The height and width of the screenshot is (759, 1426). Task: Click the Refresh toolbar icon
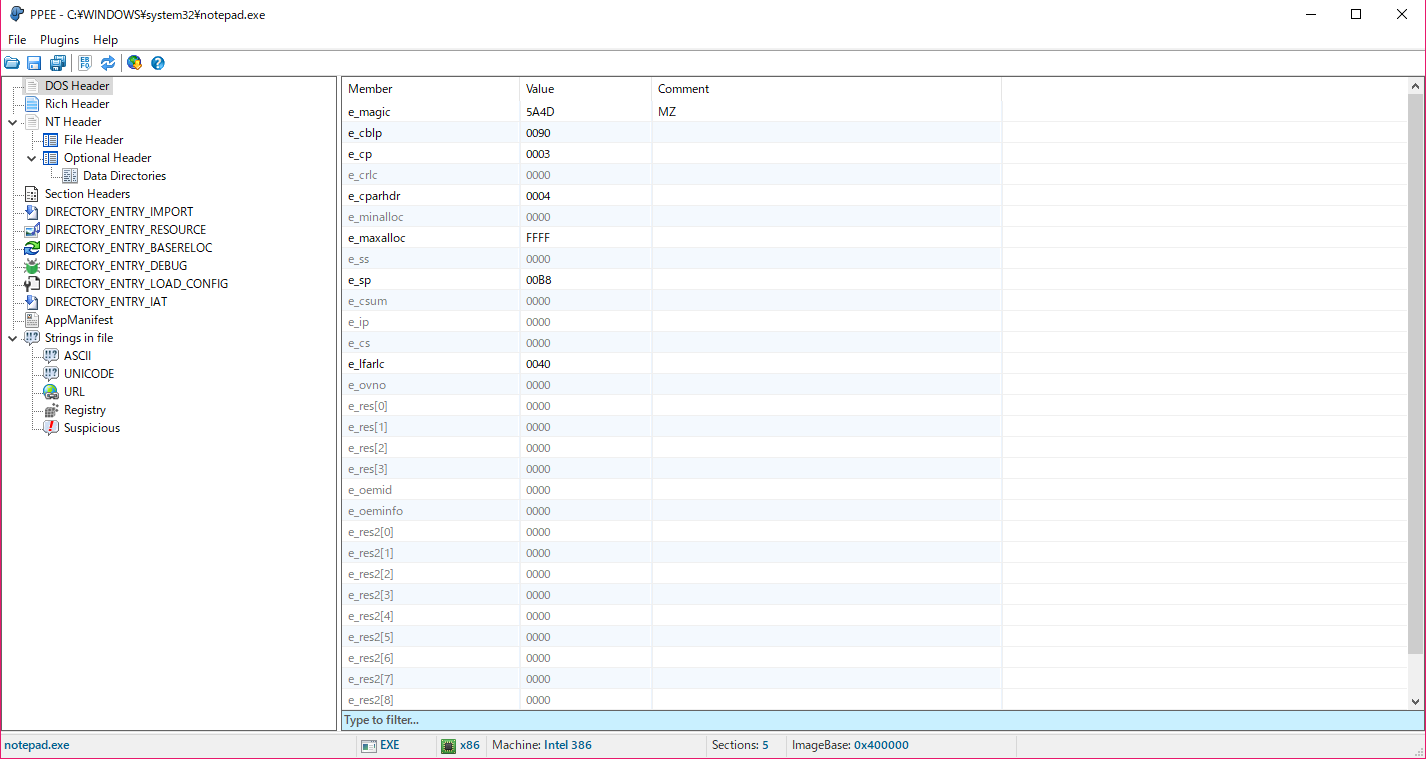coord(108,62)
